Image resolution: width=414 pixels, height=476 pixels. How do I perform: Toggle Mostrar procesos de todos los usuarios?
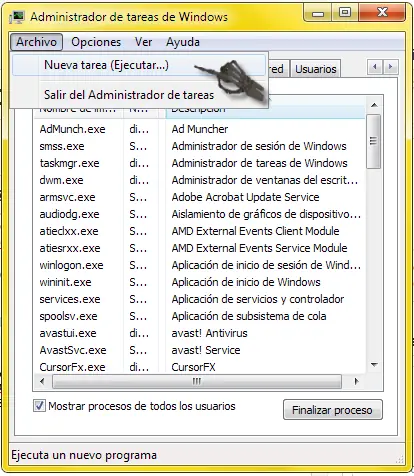pyautogui.click(x=39, y=406)
